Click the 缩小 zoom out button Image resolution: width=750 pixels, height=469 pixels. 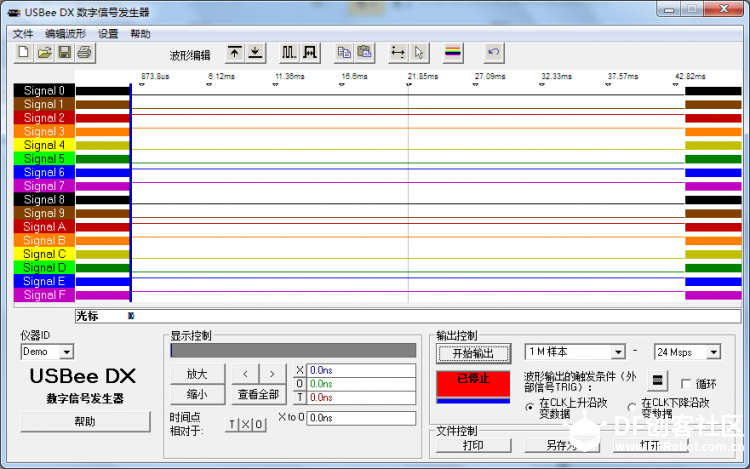tap(197, 394)
